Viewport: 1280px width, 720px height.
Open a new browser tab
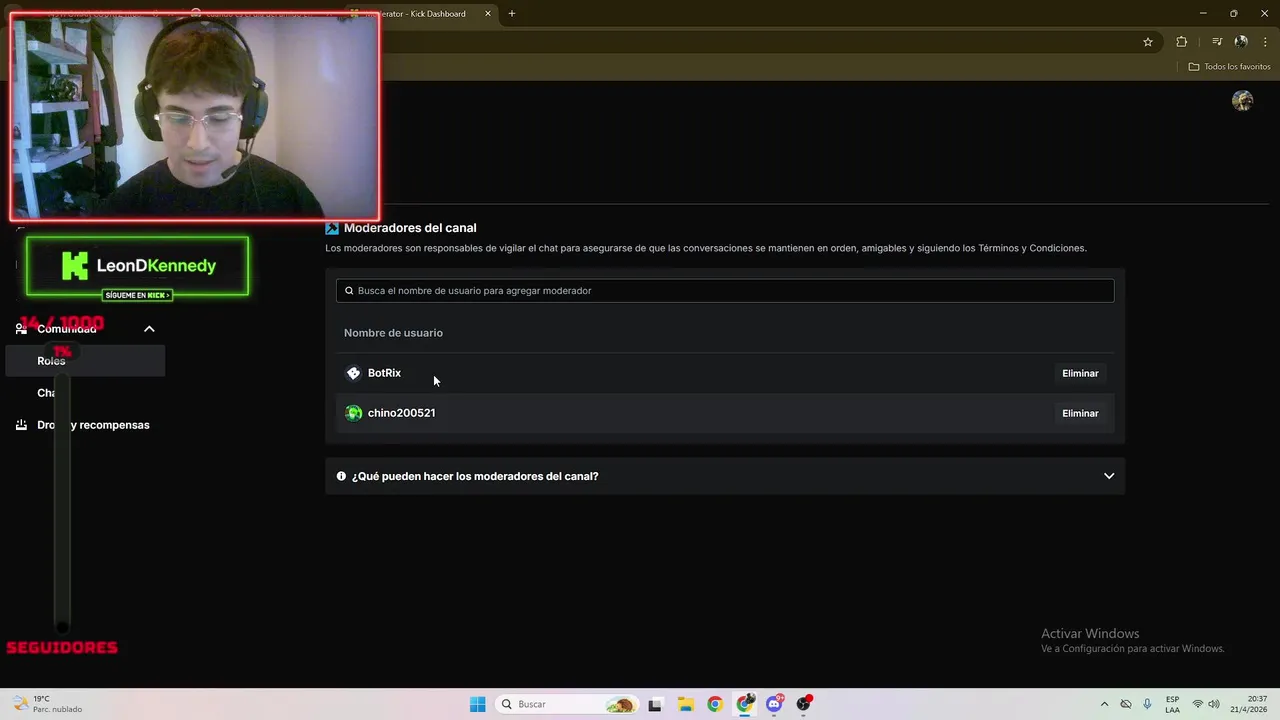click(512, 14)
